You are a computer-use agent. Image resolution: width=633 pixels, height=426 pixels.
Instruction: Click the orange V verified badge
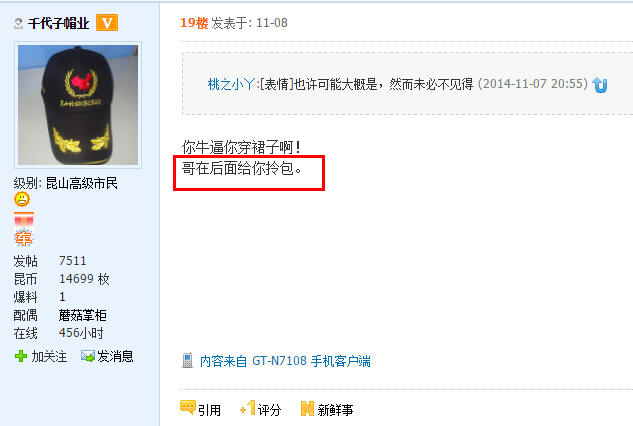107,23
